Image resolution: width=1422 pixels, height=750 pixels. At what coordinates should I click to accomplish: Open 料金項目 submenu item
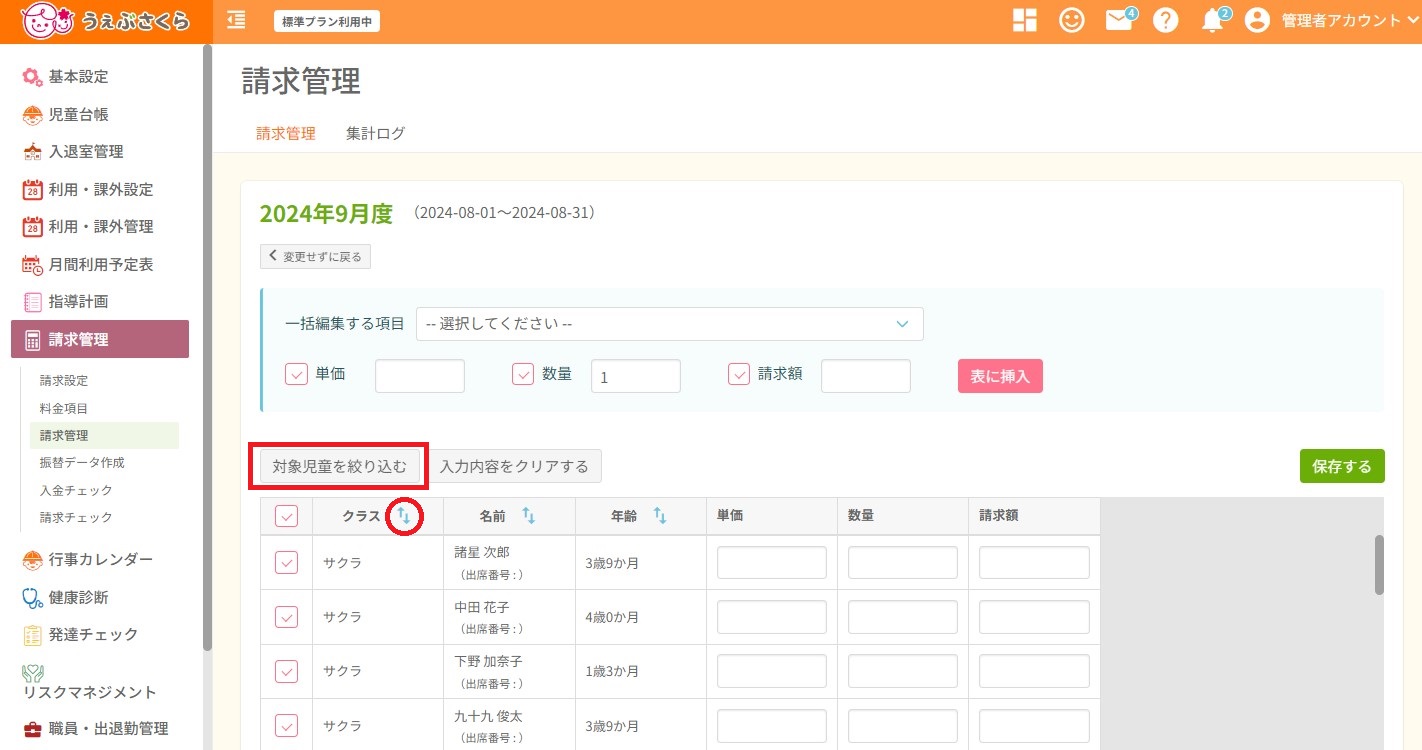(64, 408)
